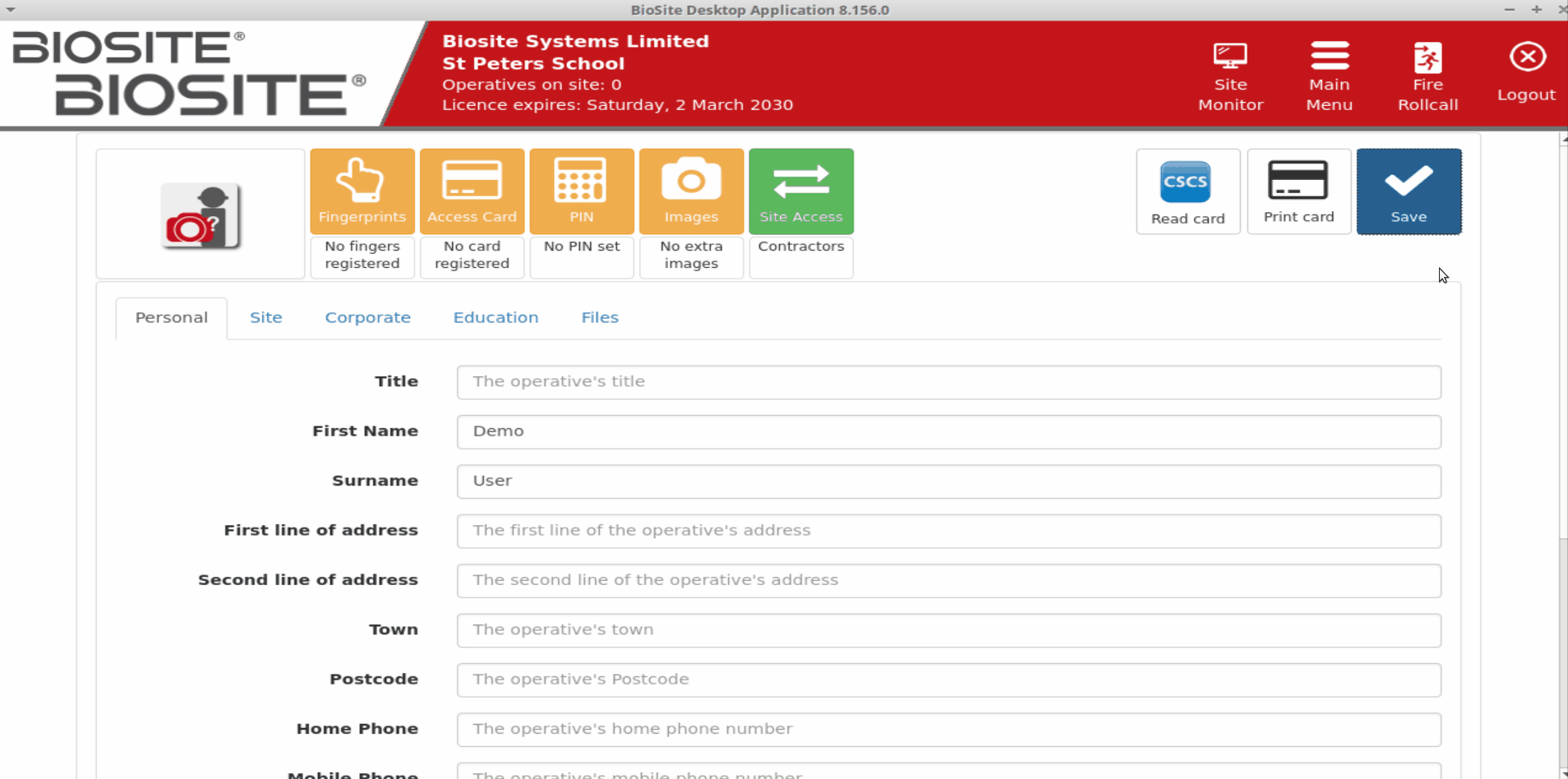Image resolution: width=1568 pixels, height=779 pixels.
Task: Focus the Title input field
Action: (948, 382)
